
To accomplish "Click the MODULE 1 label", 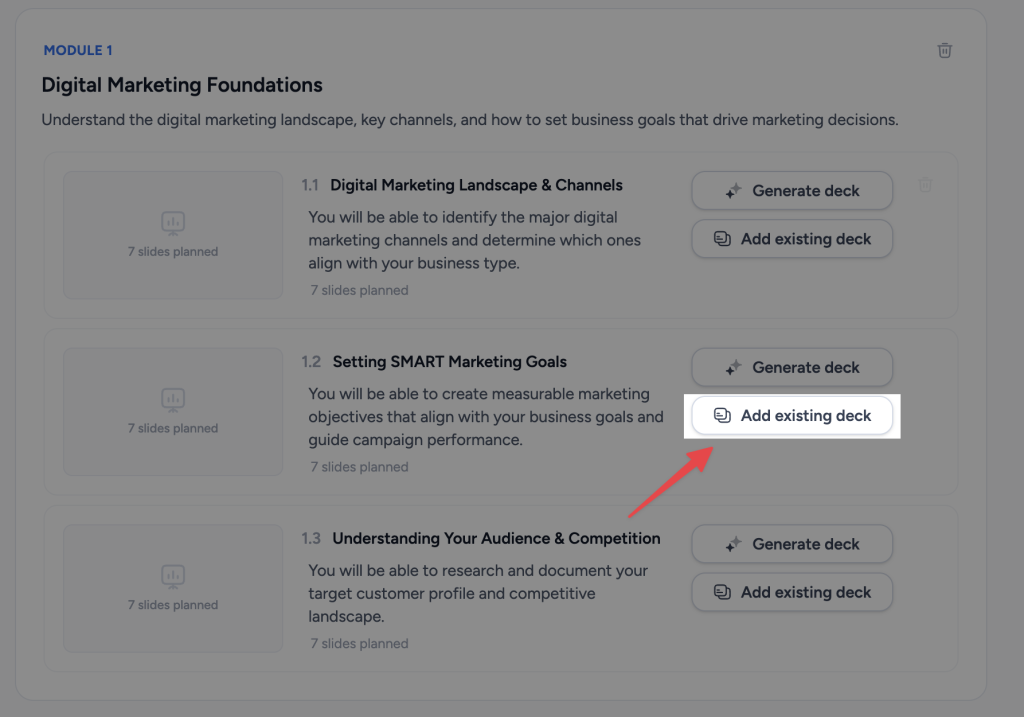I will pos(78,50).
